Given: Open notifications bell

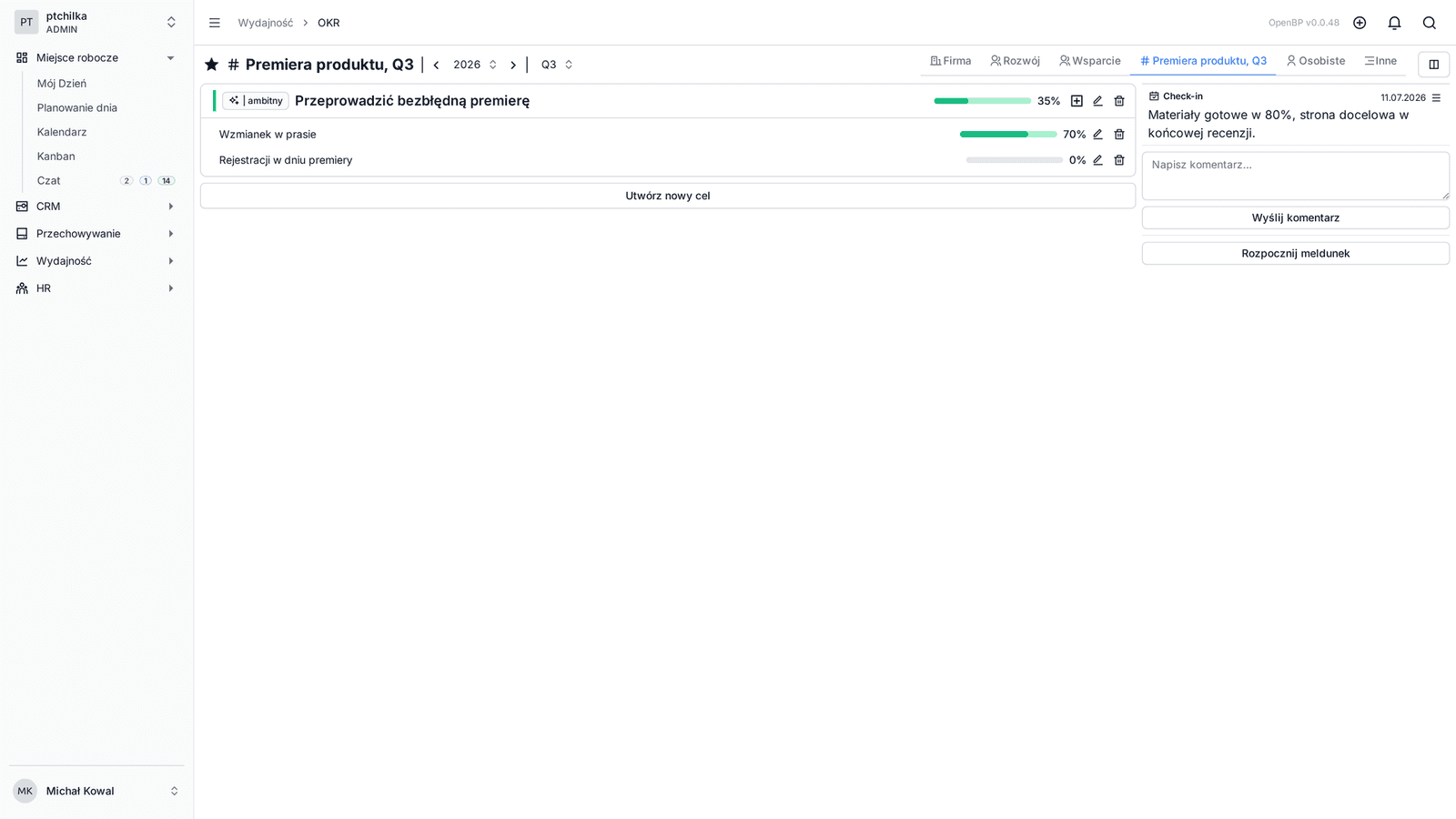Looking at the screenshot, I should point(1394,23).
